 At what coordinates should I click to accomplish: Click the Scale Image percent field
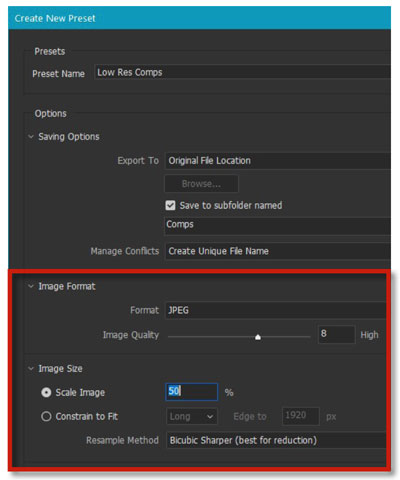click(192, 392)
